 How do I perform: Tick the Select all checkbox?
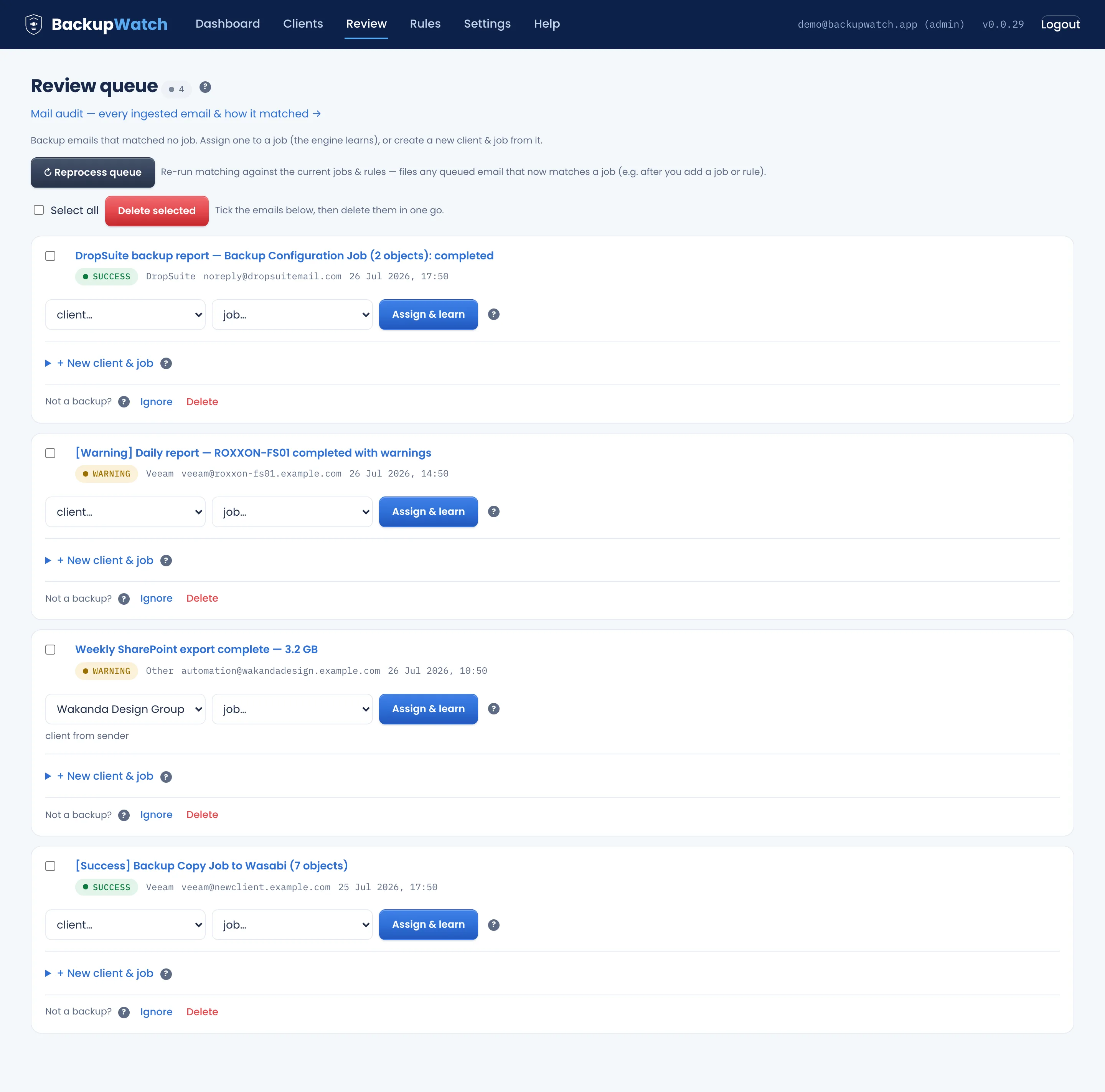(39, 210)
